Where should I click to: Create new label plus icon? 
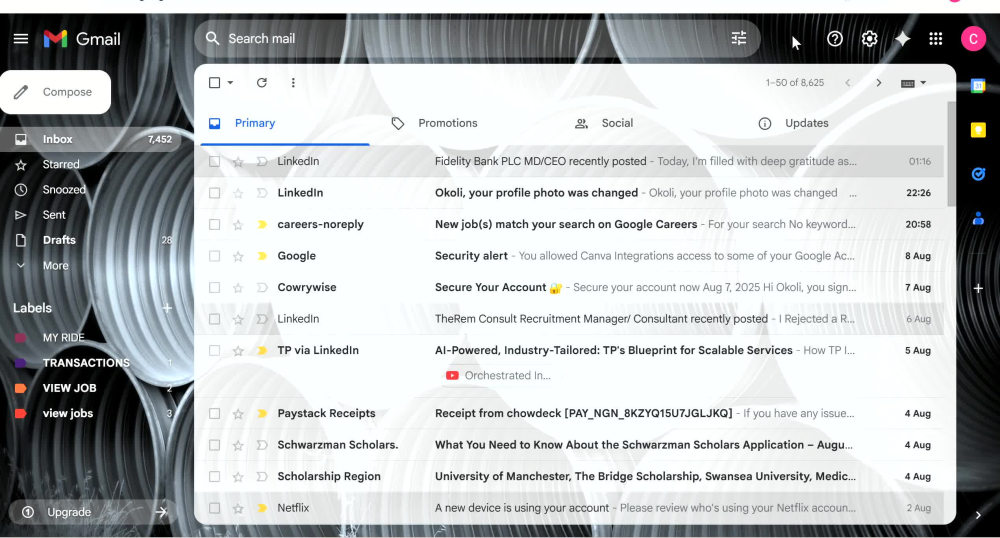(167, 308)
